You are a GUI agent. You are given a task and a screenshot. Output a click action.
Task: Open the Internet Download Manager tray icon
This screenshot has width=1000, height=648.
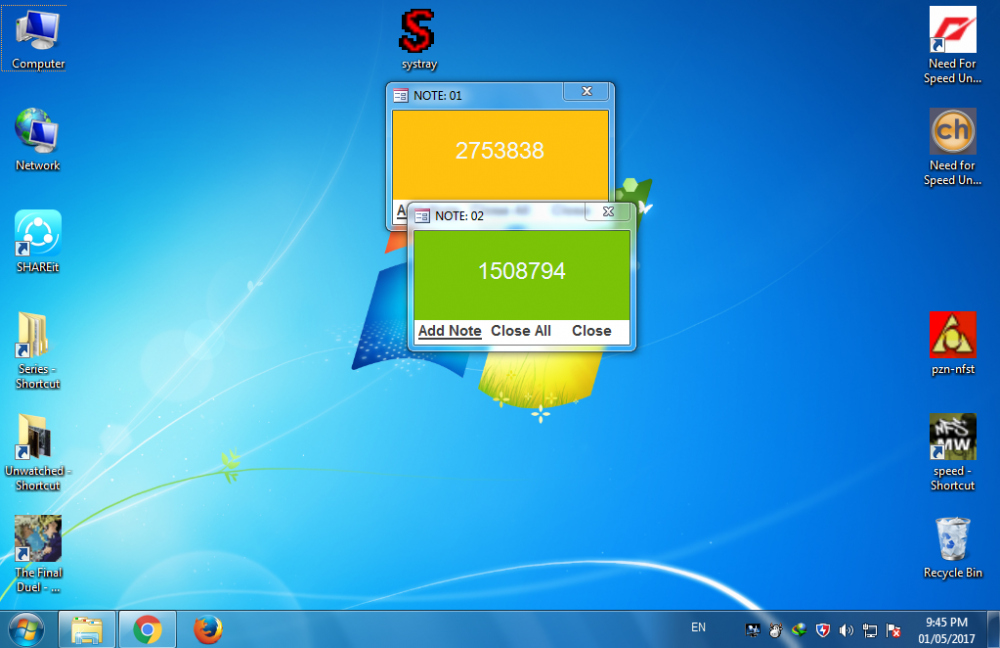[x=799, y=630]
